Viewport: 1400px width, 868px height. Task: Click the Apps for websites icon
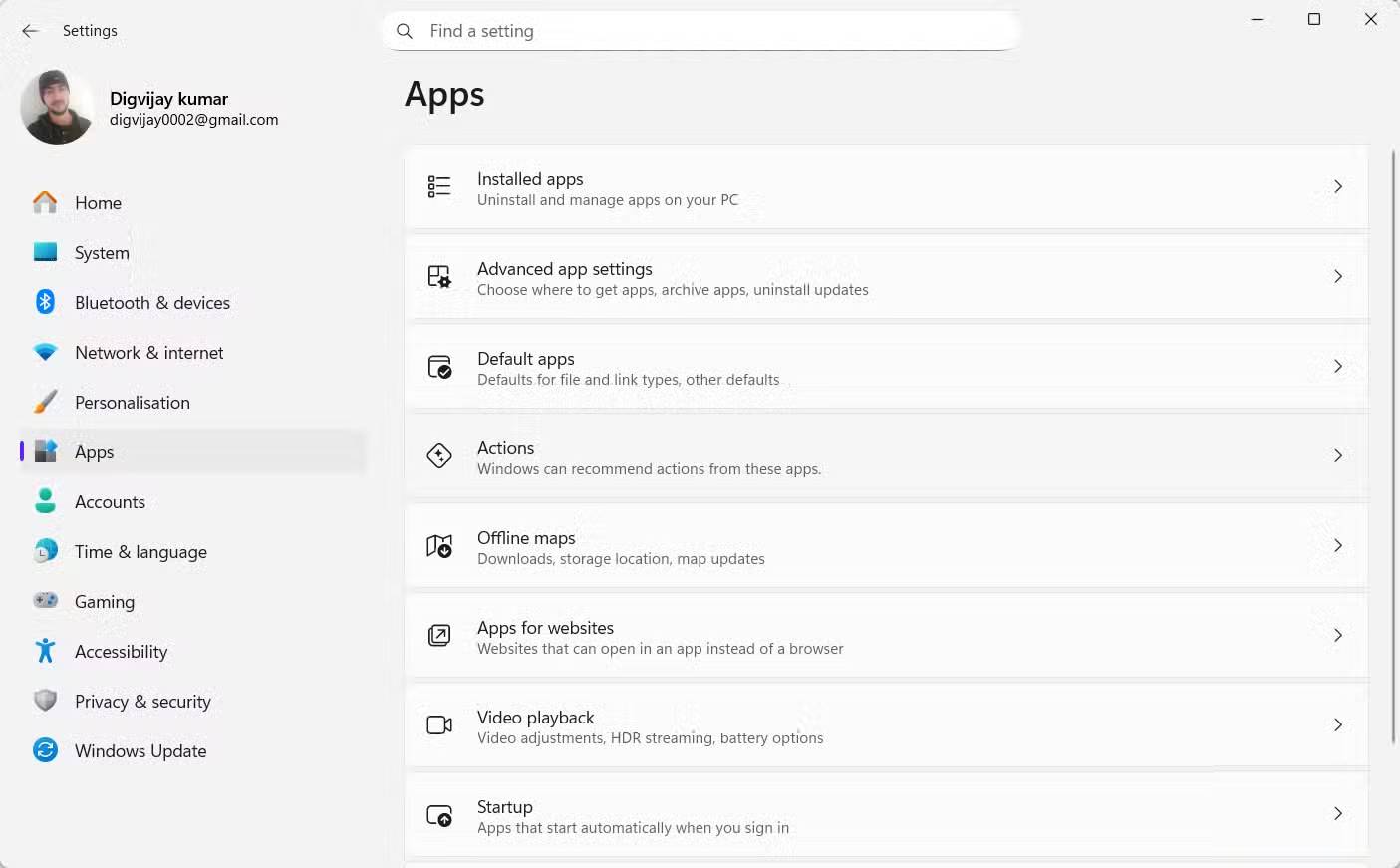[439, 636]
